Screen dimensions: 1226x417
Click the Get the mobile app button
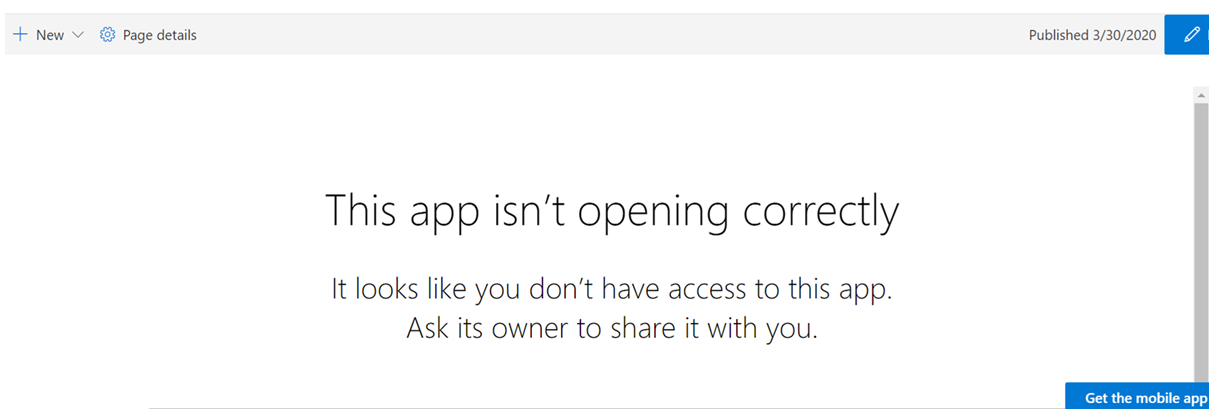[x=1145, y=398]
